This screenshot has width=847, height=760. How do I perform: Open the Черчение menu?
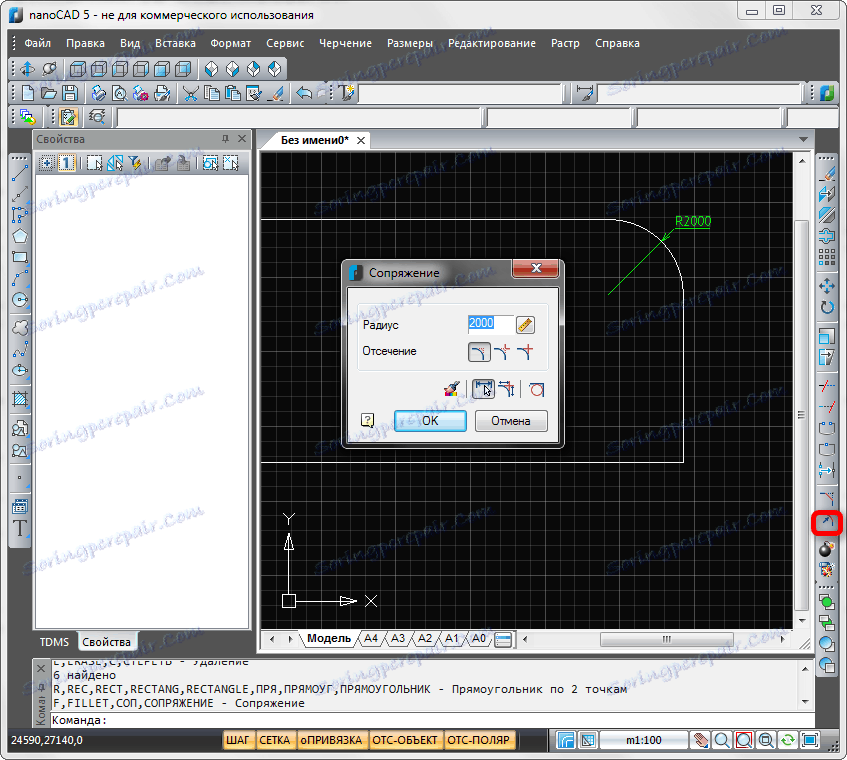[345, 43]
